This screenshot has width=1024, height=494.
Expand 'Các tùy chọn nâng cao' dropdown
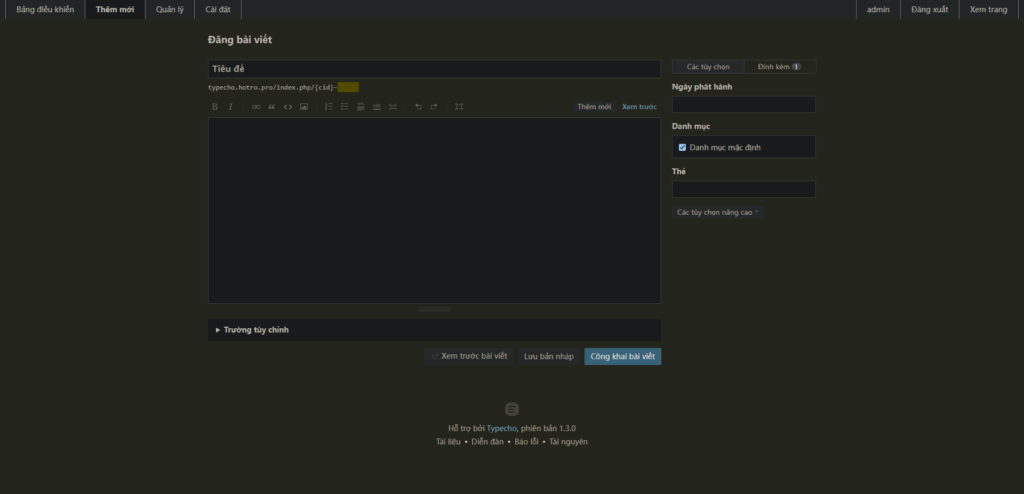click(x=718, y=212)
